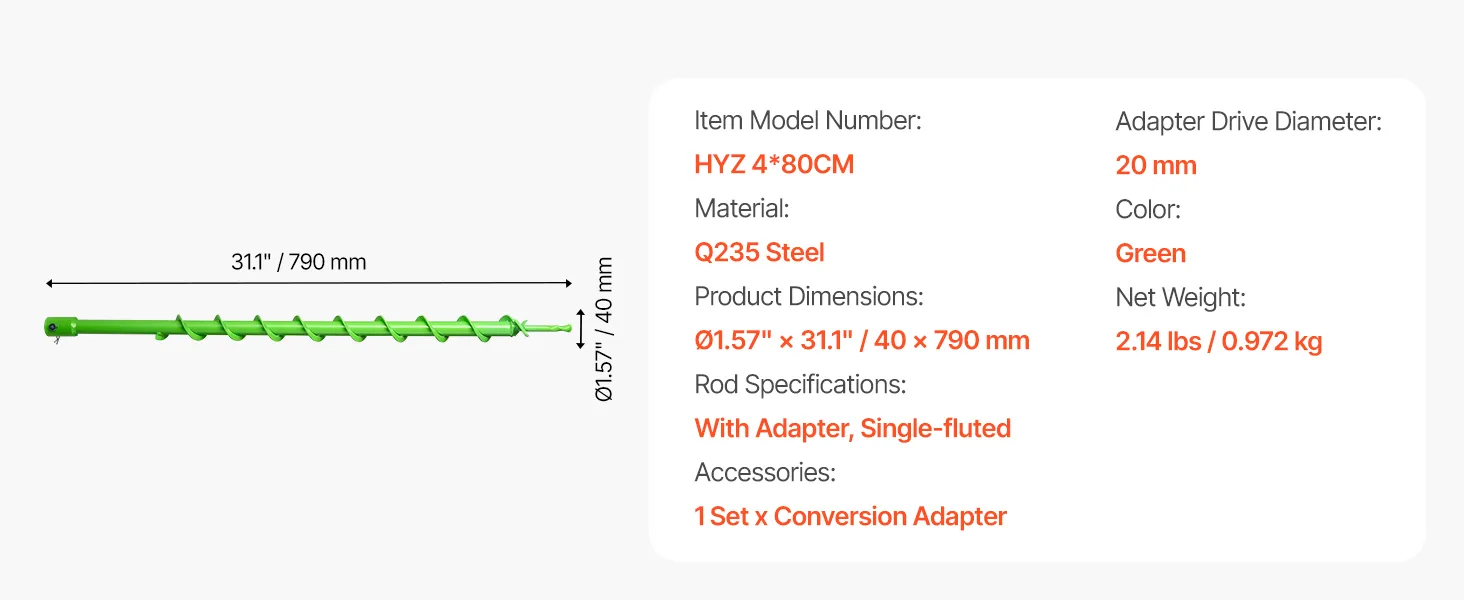Click the Accessories label
The height and width of the screenshot is (600, 1464).
click(x=765, y=472)
